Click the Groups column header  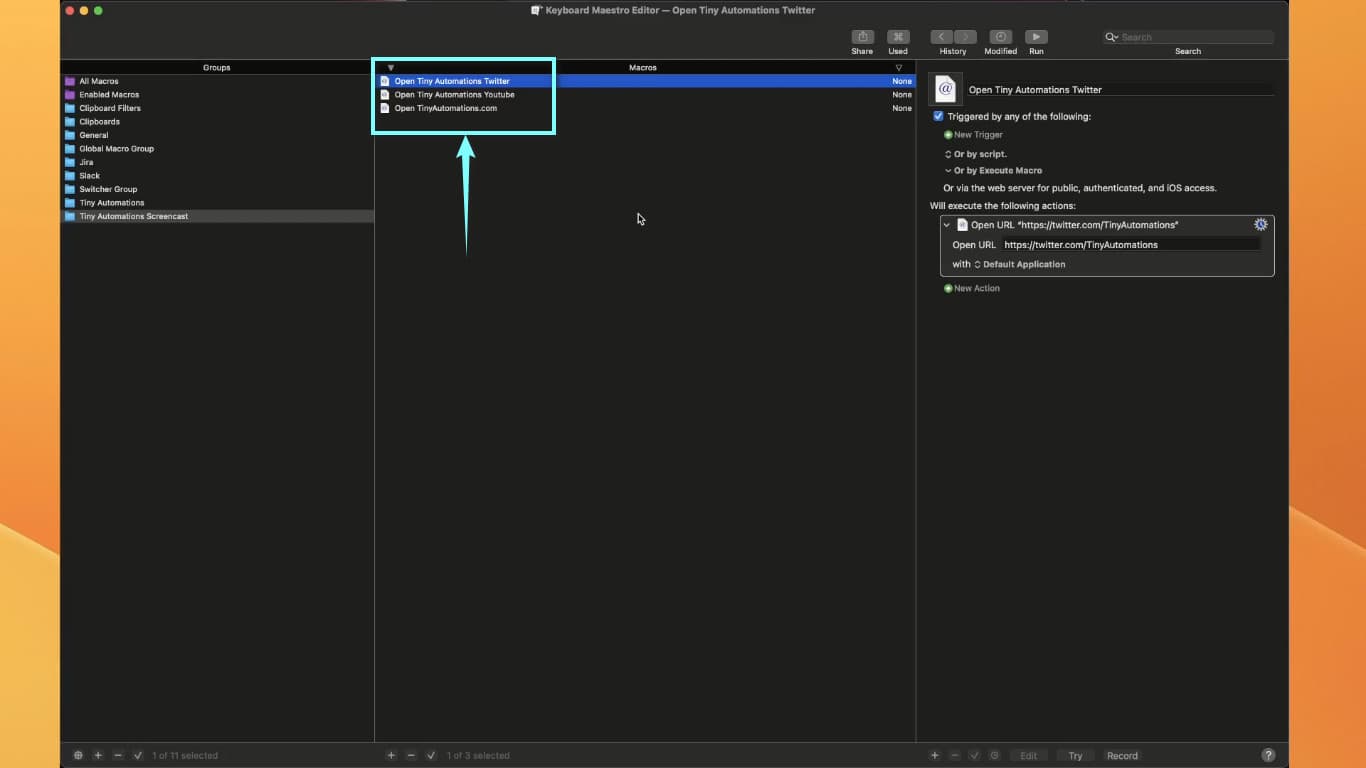[217, 68]
